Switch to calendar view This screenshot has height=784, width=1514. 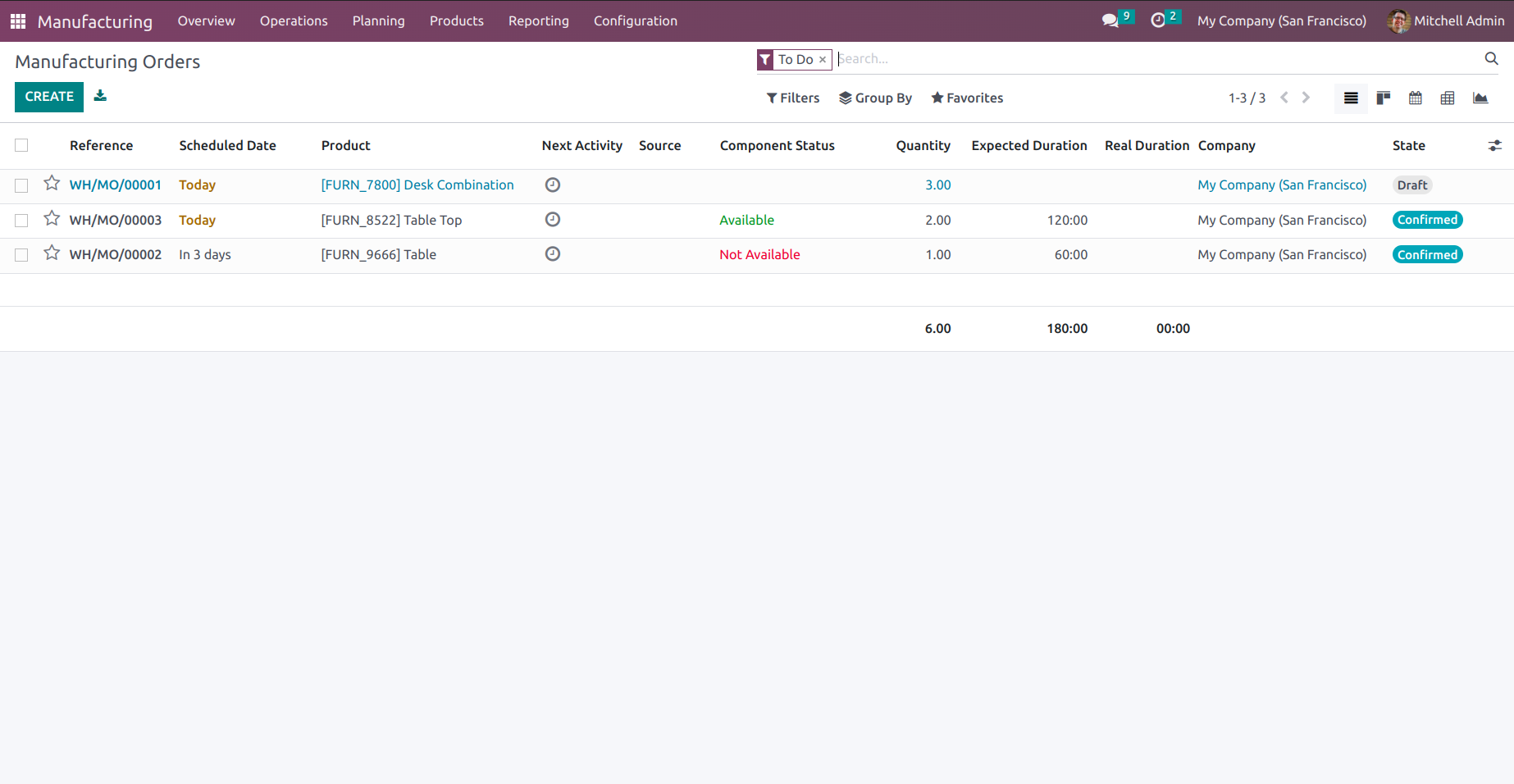pos(1416,98)
